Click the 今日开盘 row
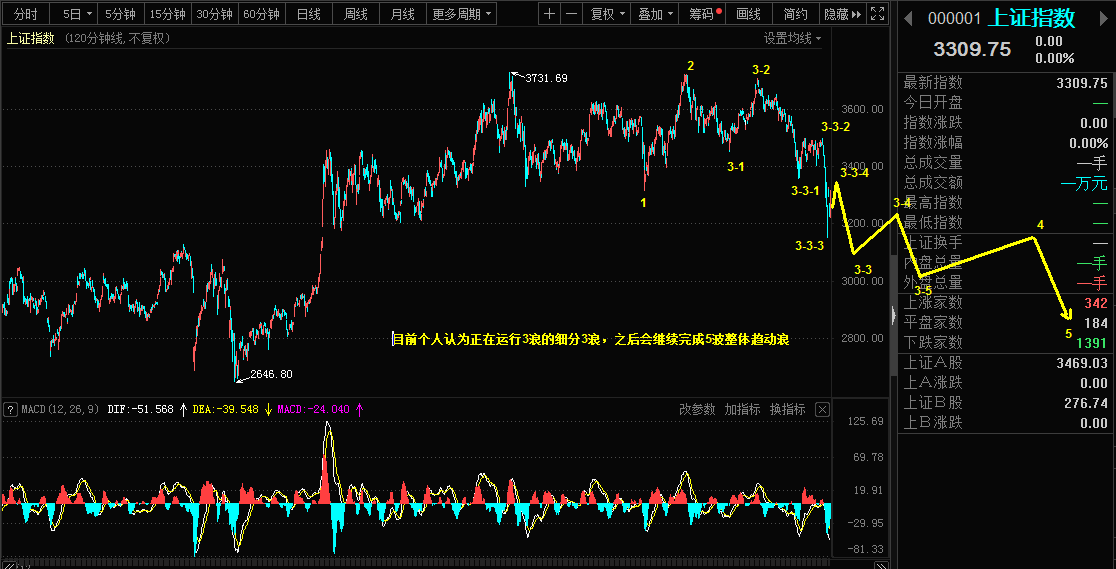1116x569 pixels. pyautogui.click(x=1006, y=103)
